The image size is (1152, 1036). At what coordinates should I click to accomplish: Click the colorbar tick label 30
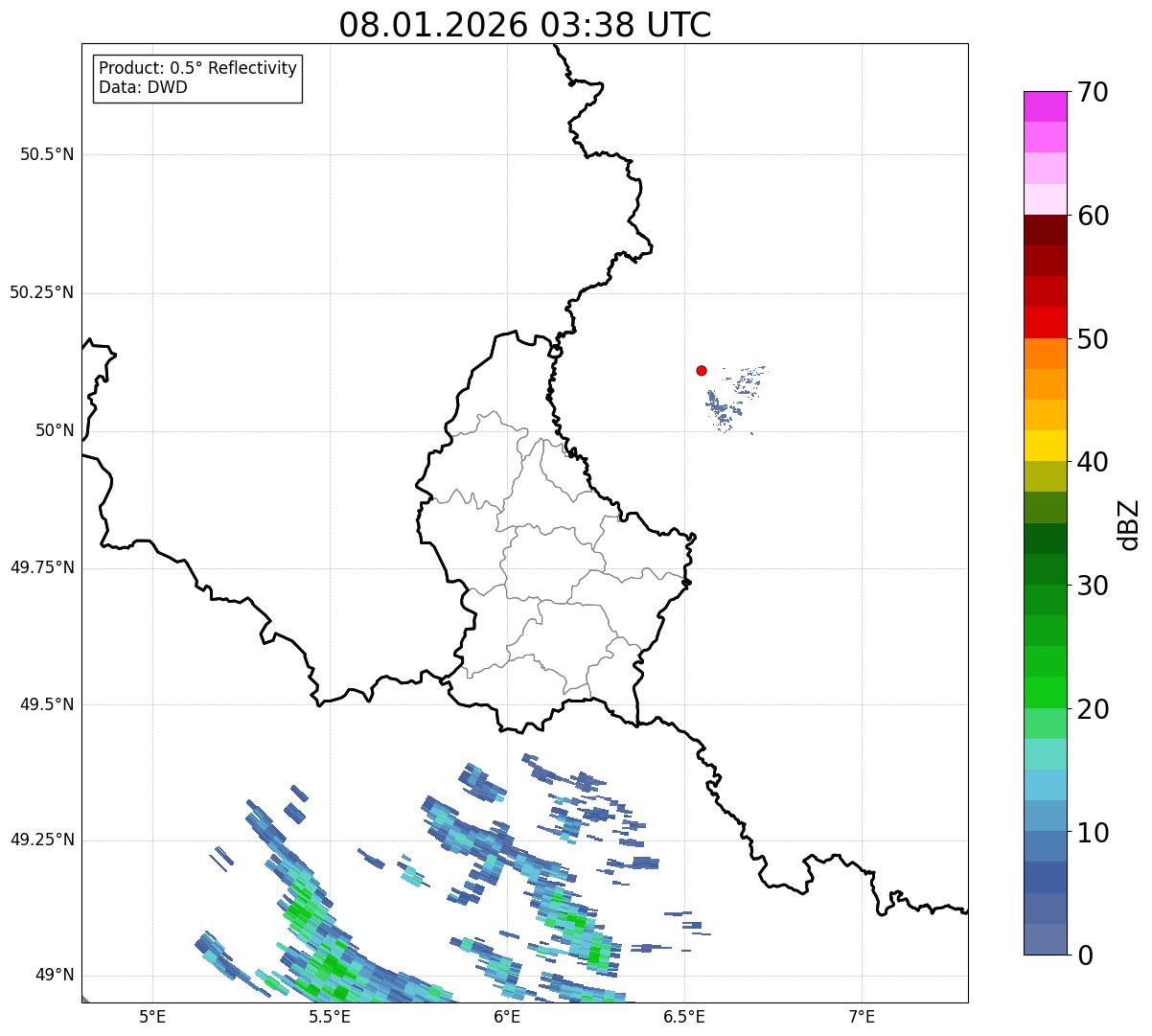1092,587
